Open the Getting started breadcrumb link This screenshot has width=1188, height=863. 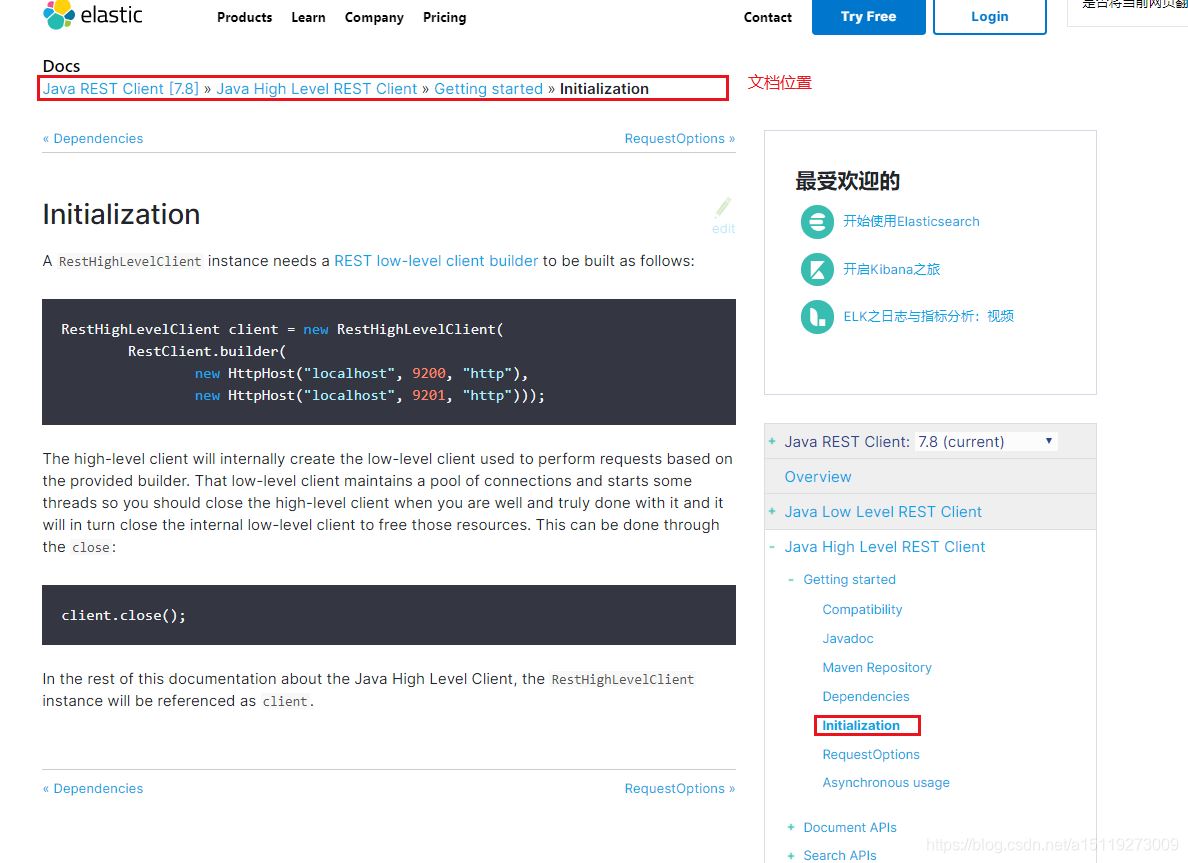(489, 89)
